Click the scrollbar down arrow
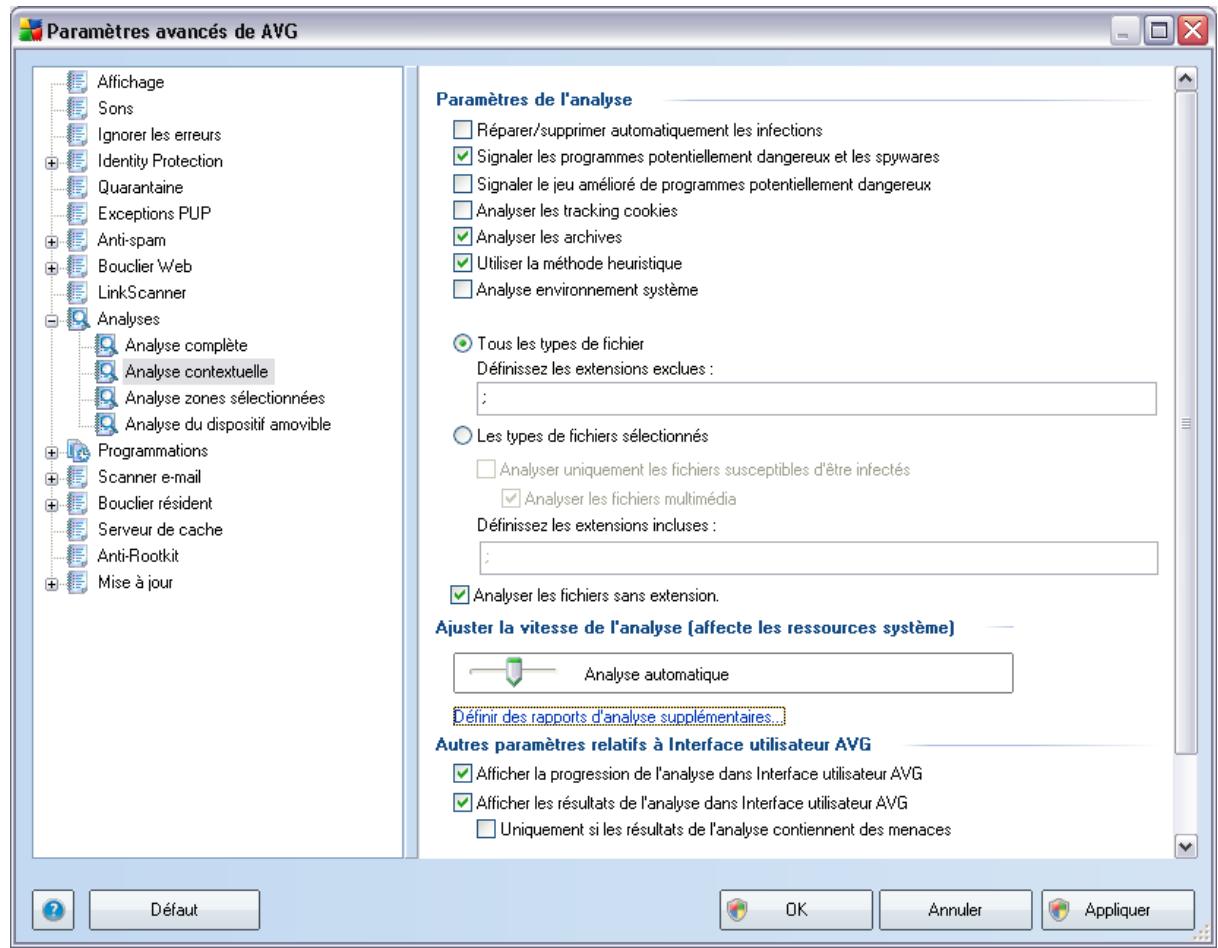Image resolution: width=1218 pixels, height=948 pixels. [x=1187, y=846]
